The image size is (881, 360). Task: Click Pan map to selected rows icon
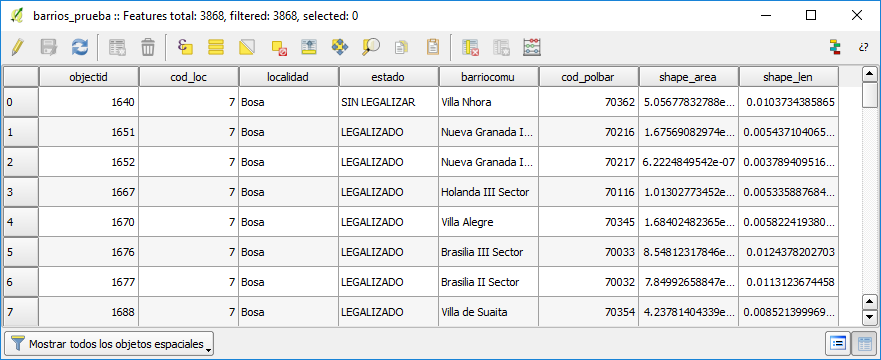(x=340, y=47)
